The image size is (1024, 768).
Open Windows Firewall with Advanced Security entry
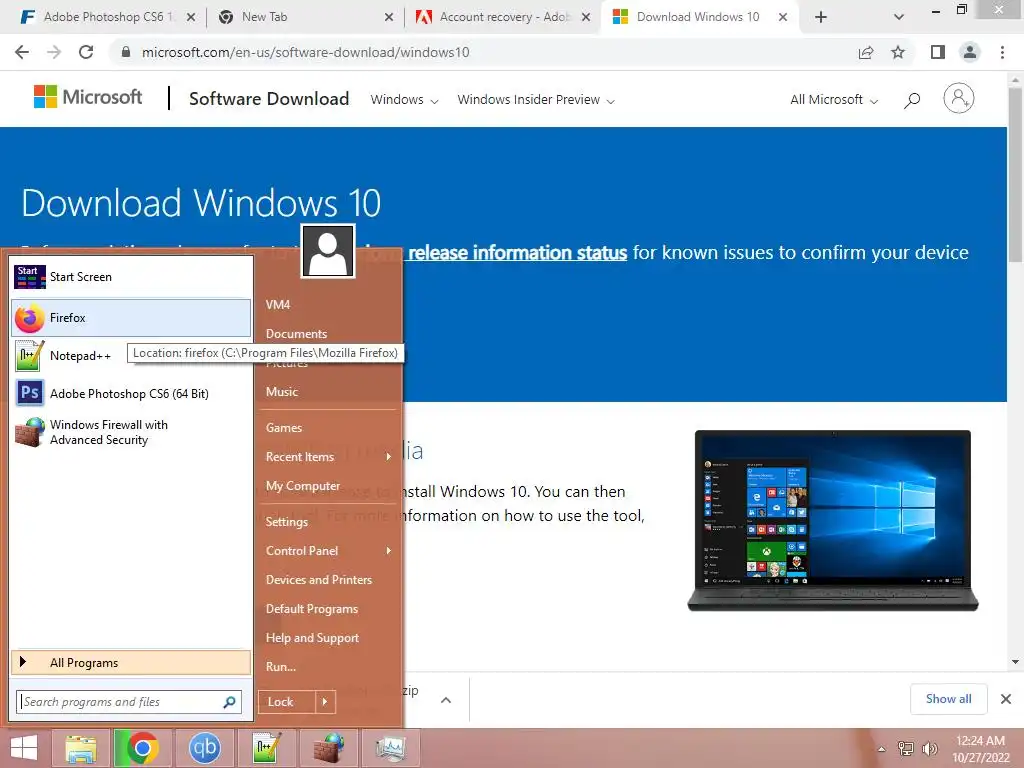pyautogui.click(x=131, y=432)
